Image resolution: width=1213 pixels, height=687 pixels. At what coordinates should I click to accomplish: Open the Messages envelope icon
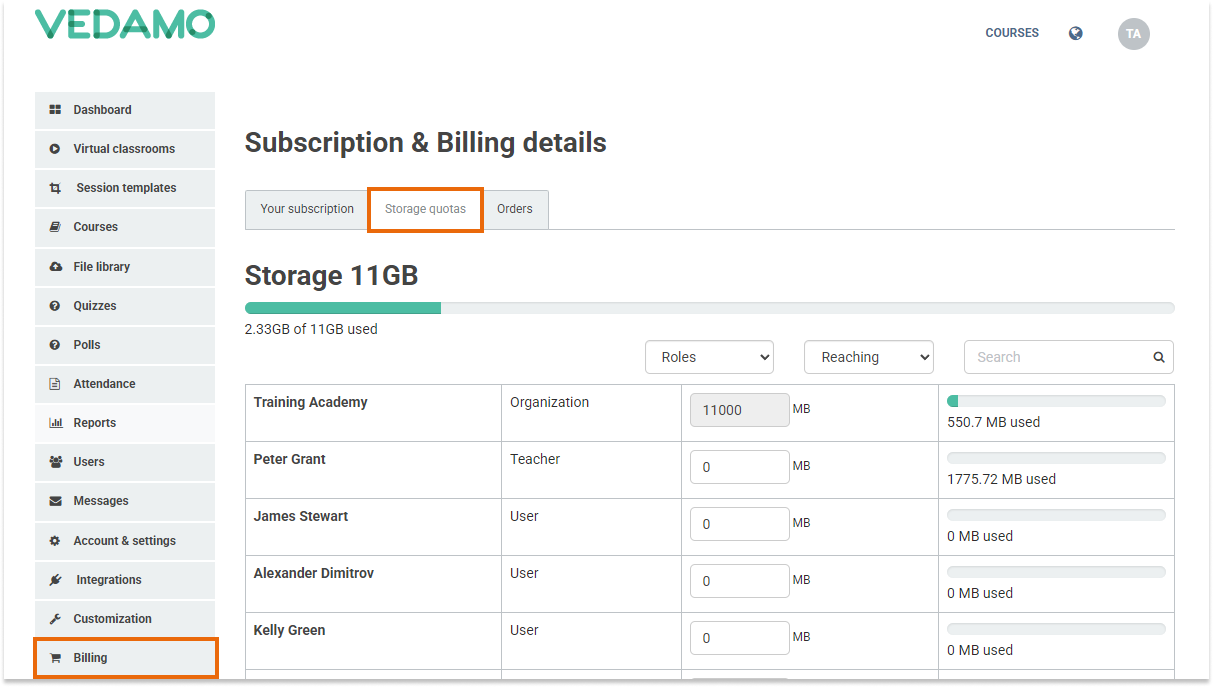coord(55,501)
